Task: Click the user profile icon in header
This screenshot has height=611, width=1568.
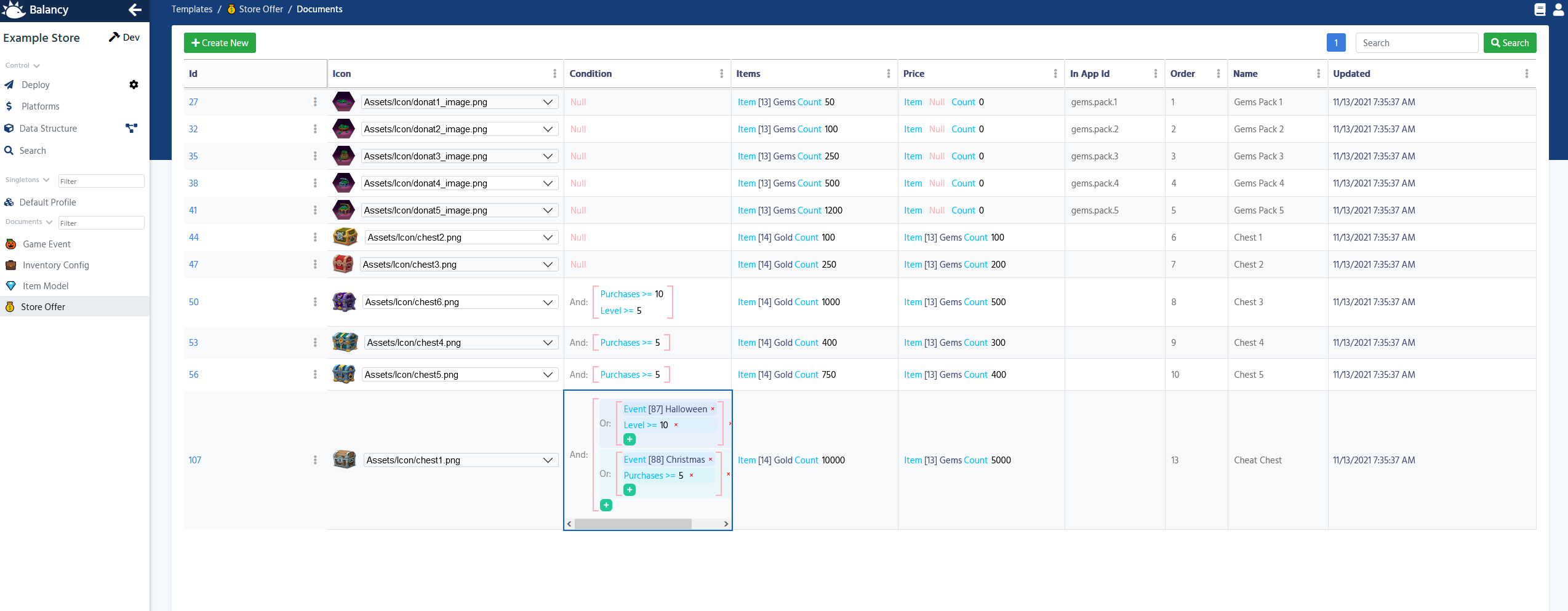Action: (1559, 10)
